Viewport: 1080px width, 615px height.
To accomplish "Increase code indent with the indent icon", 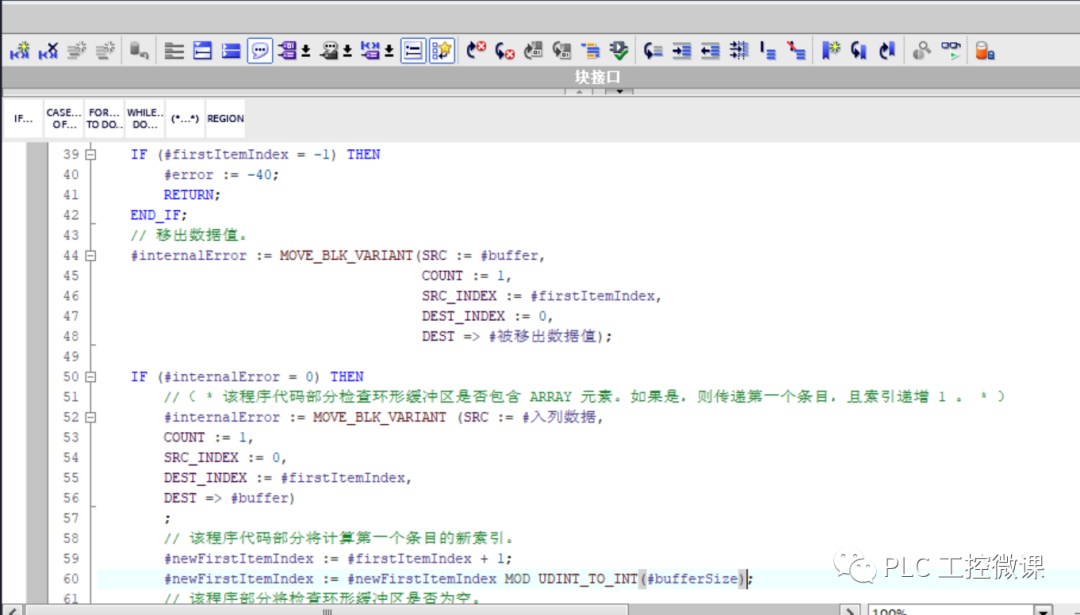I will tap(685, 50).
